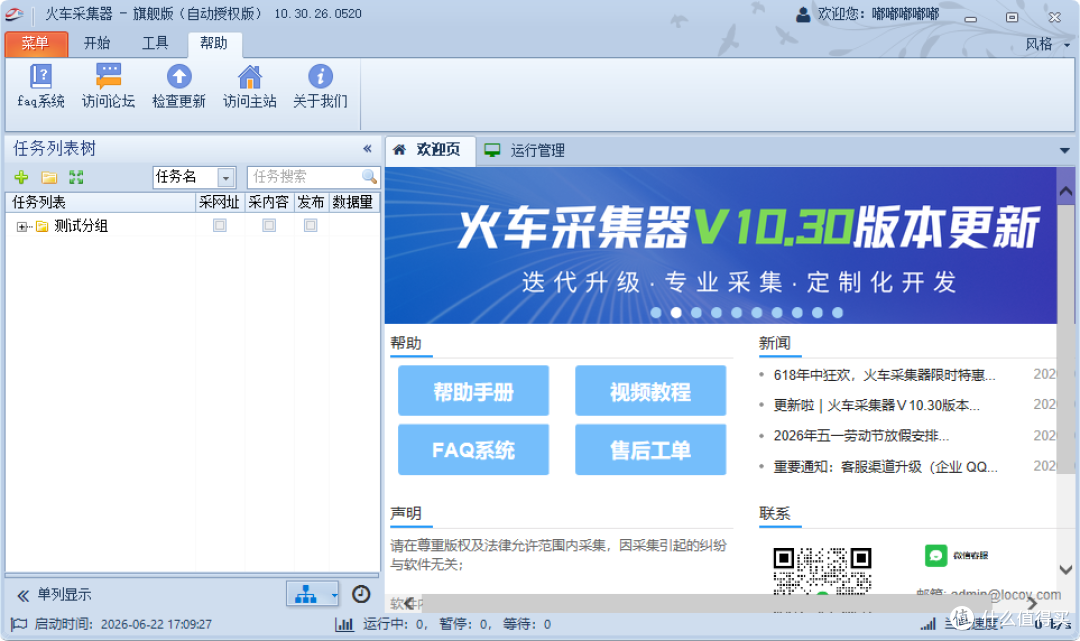1080x641 pixels.
Task: Open the tree view mode dropdown arrow
Action: pos(334,594)
